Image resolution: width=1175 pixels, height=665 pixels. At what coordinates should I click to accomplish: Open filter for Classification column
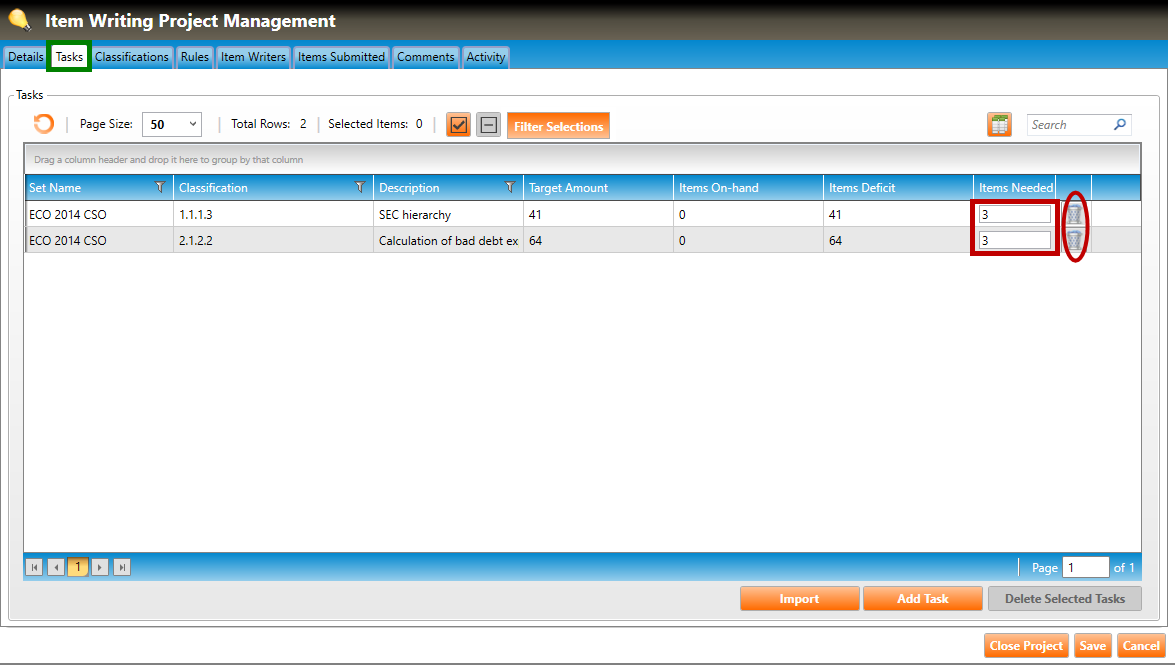[360, 187]
